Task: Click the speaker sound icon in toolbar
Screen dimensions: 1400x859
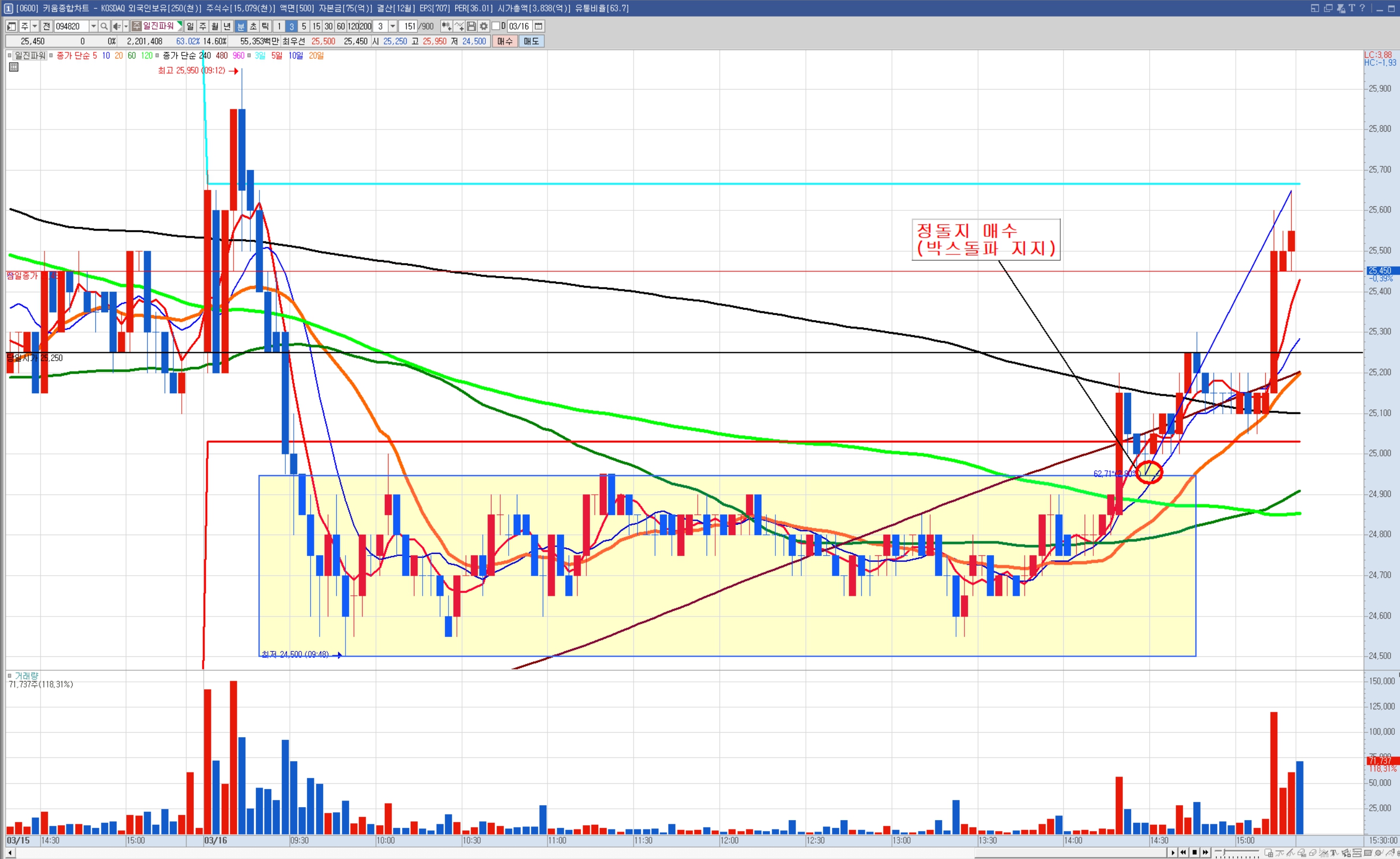Action: (116, 26)
